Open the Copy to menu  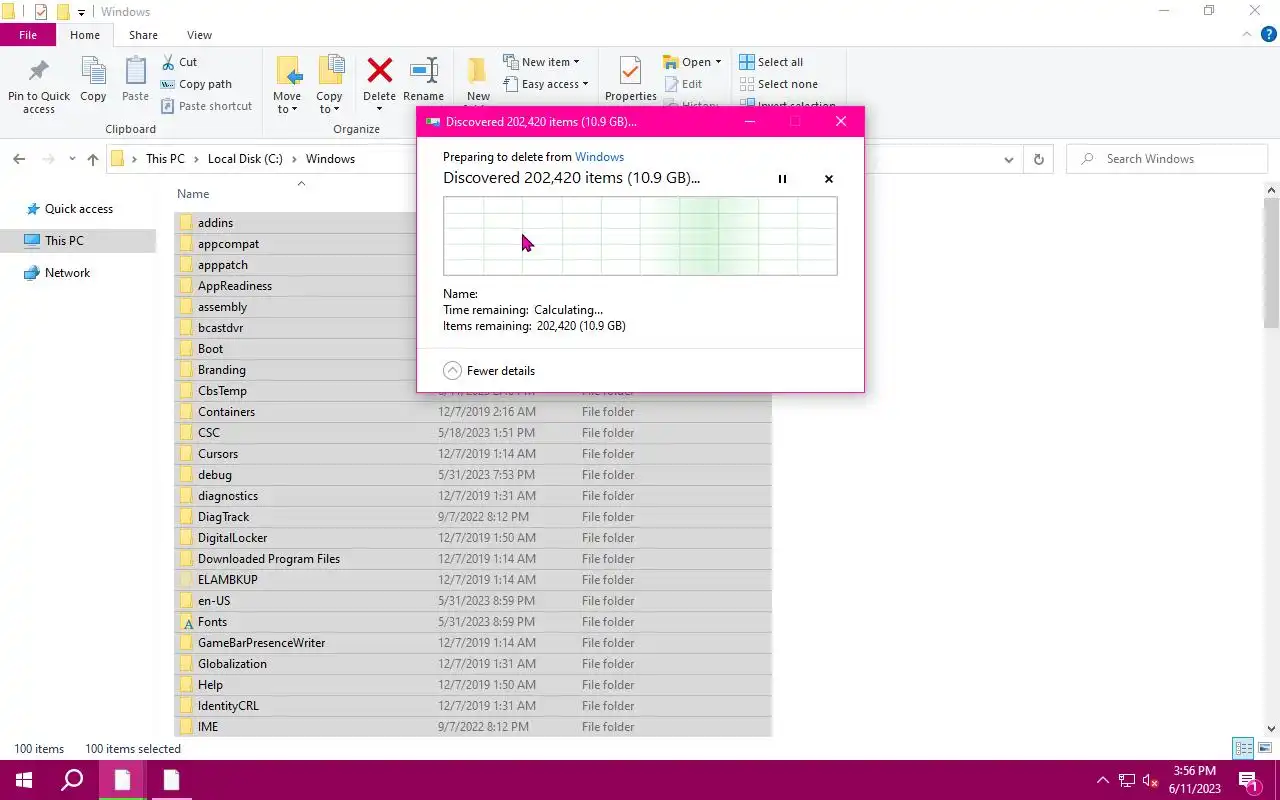tap(329, 85)
